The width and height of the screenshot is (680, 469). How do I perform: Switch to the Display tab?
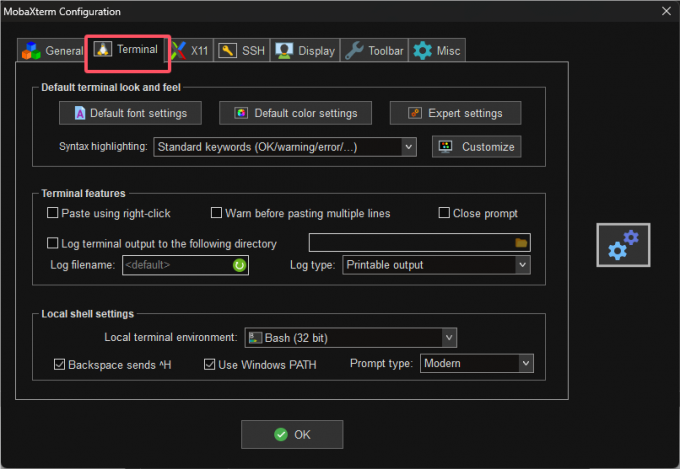click(305, 51)
